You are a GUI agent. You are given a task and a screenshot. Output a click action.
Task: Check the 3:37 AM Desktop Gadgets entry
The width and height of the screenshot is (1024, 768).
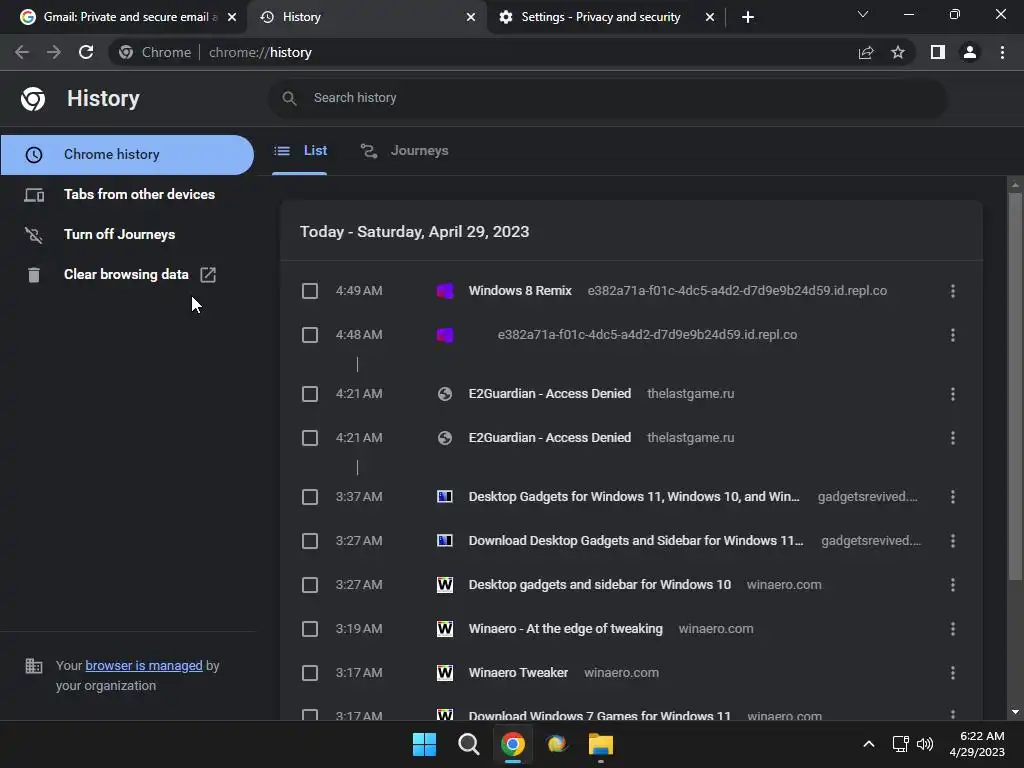(x=310, y=497)
